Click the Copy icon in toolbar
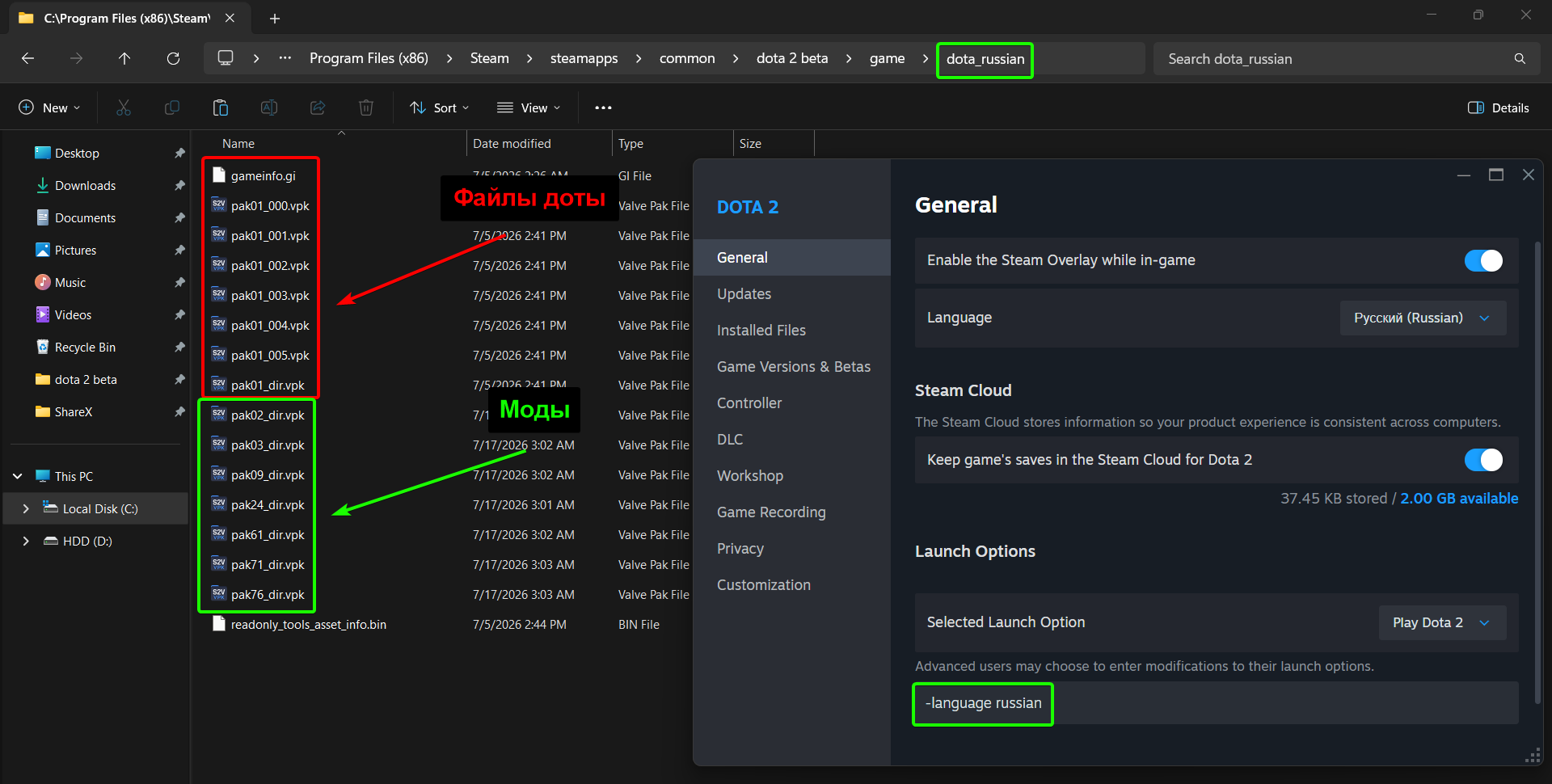The image size is (1552, 784). [x=172, y=107]
